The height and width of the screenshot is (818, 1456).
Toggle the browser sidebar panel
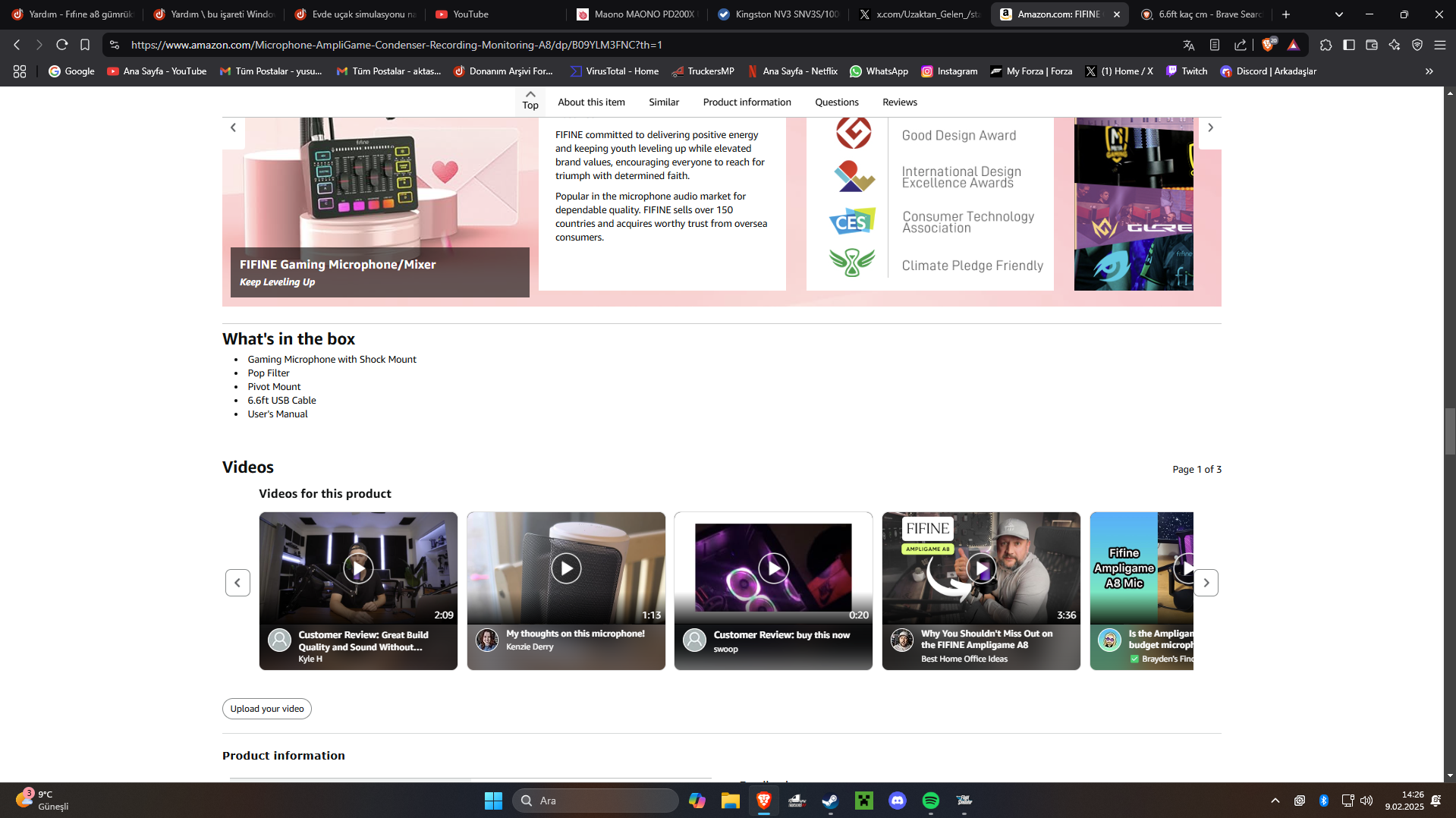(x=1349, y=45)
